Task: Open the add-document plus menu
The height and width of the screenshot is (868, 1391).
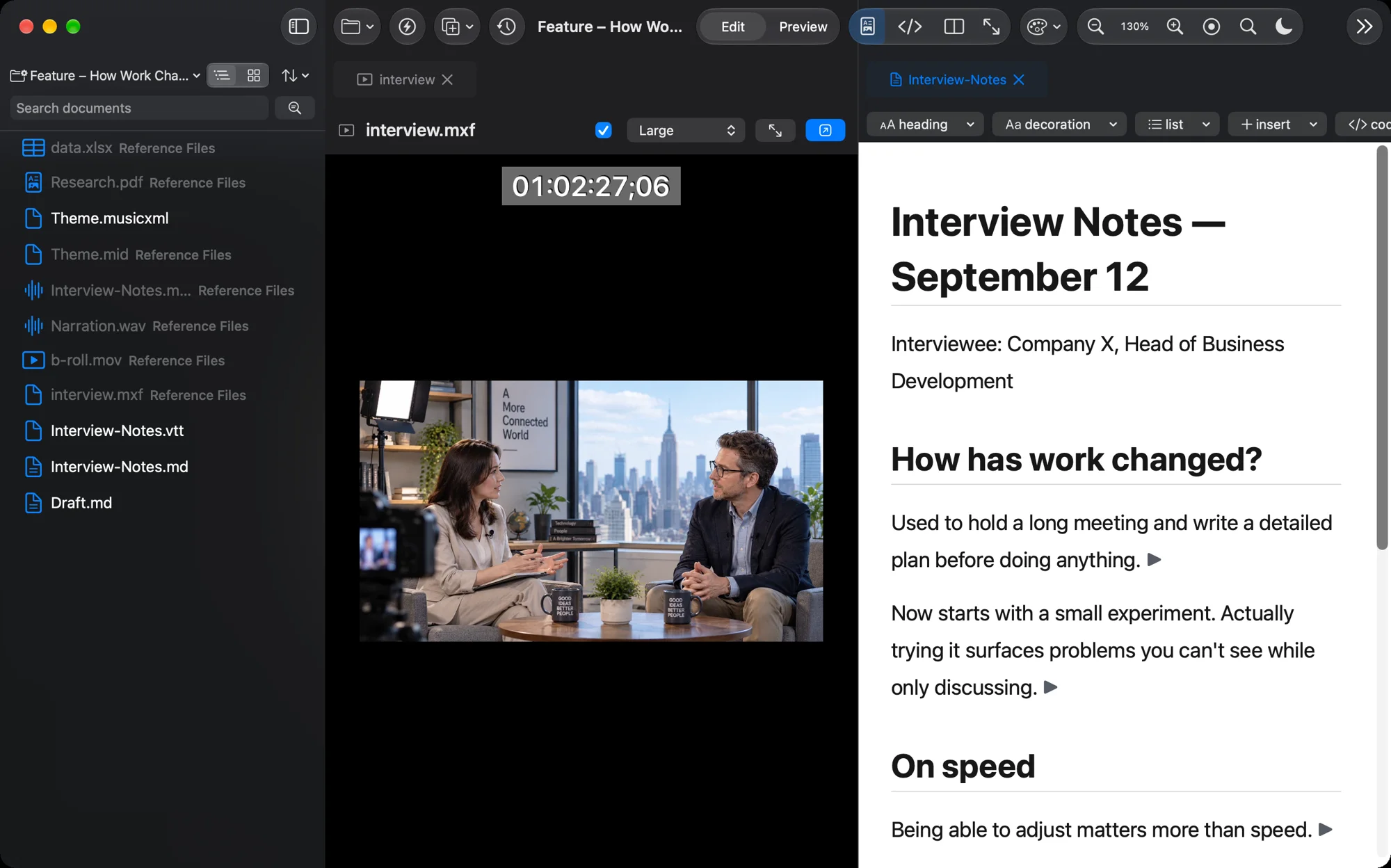Action: [457, 26]
